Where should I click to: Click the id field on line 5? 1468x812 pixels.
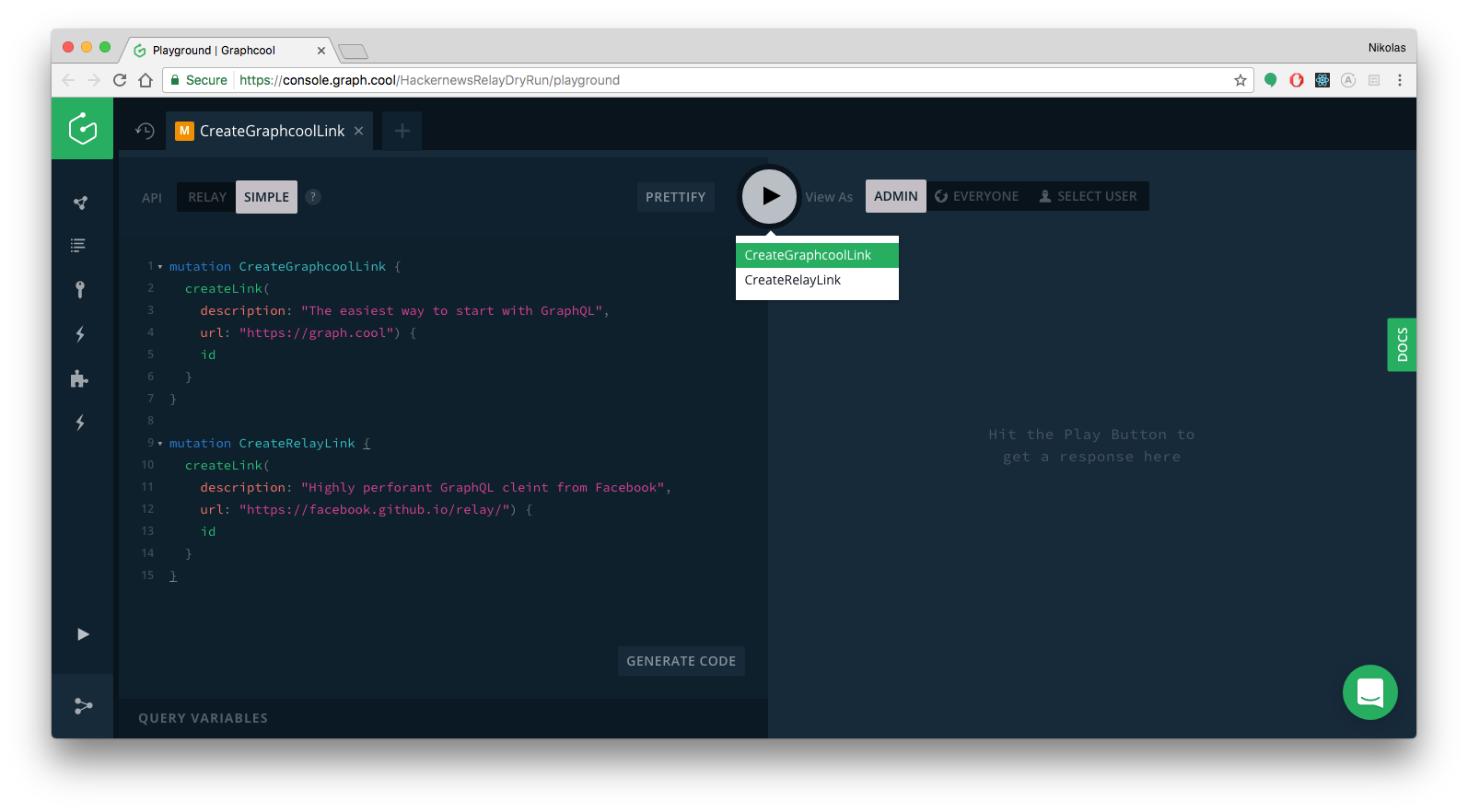point(208,355)
